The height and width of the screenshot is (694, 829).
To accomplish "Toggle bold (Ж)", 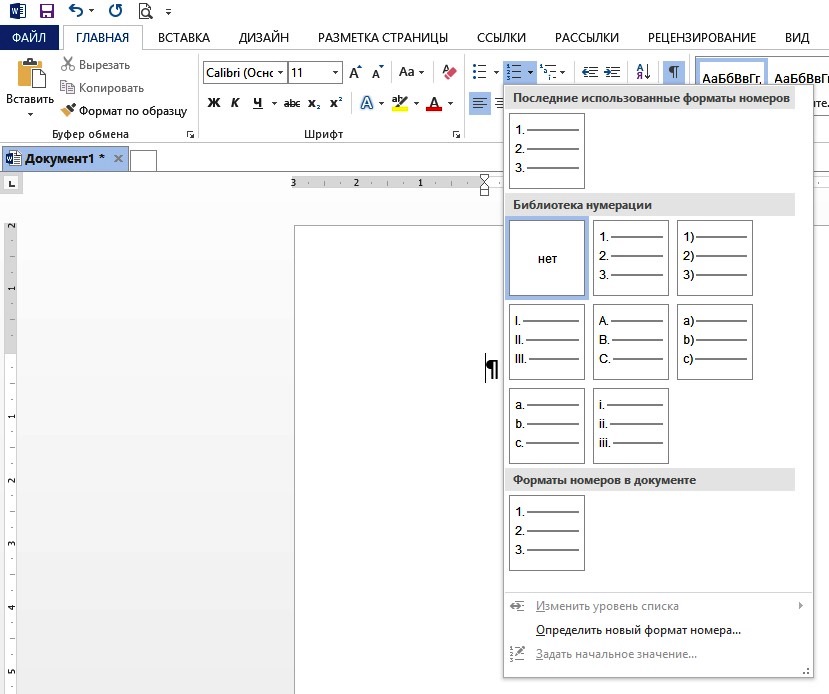I will [214, 103].
